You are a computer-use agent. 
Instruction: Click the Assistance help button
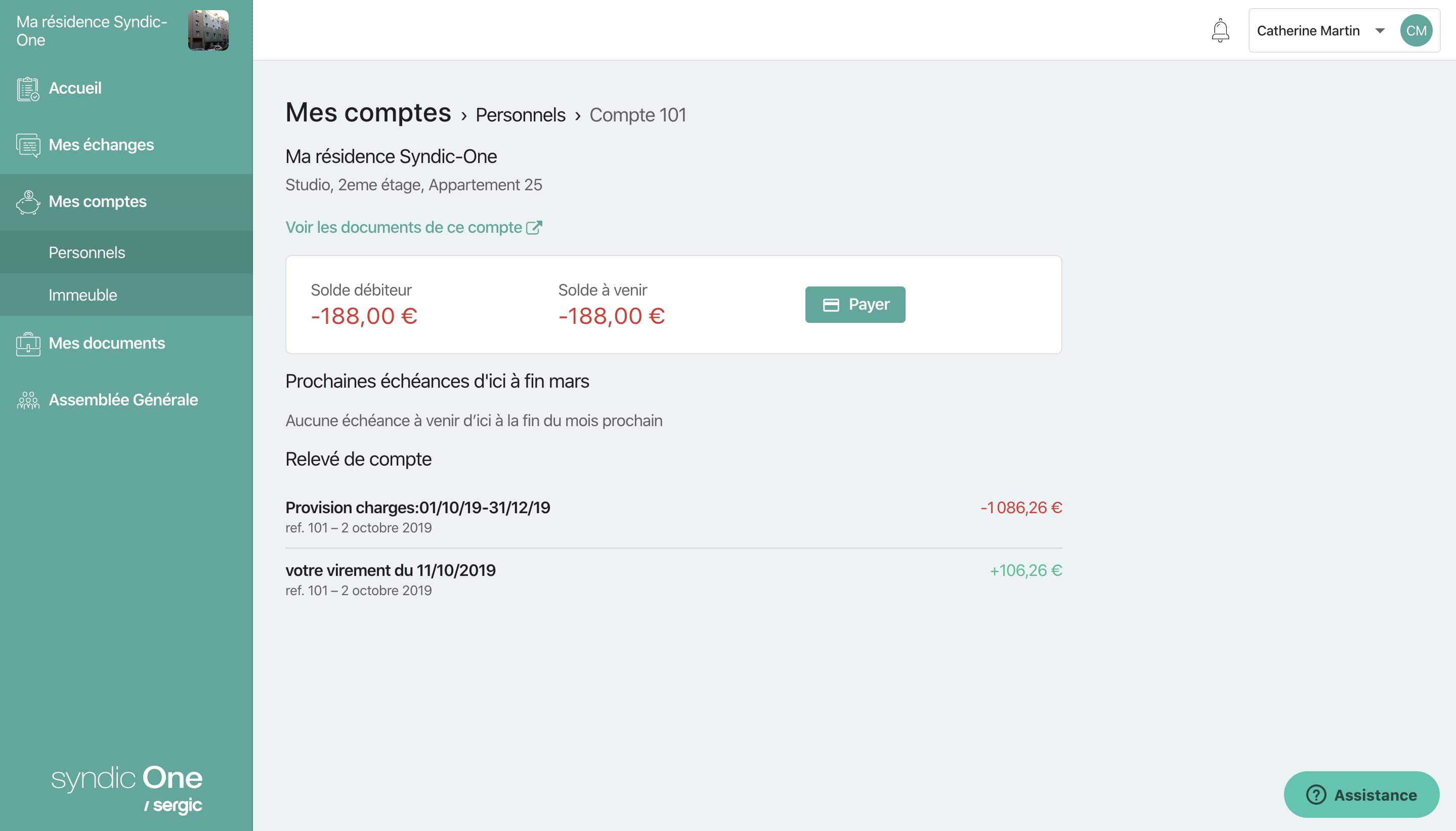click(1361, 795)
